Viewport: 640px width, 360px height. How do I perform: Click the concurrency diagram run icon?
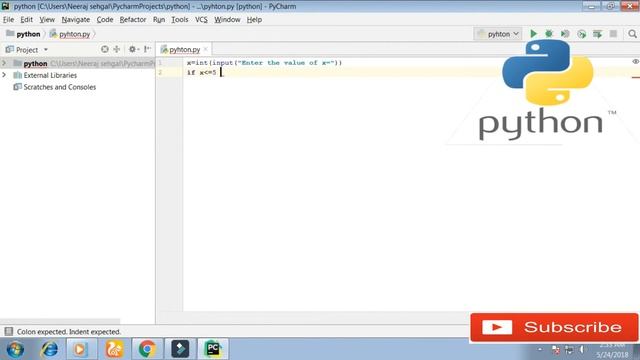(x=597, y=34)
